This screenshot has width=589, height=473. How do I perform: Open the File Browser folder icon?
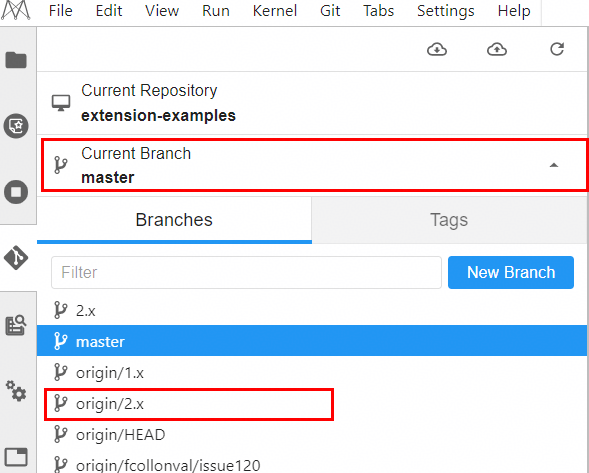pyautogui.click(x=16, y=60)
